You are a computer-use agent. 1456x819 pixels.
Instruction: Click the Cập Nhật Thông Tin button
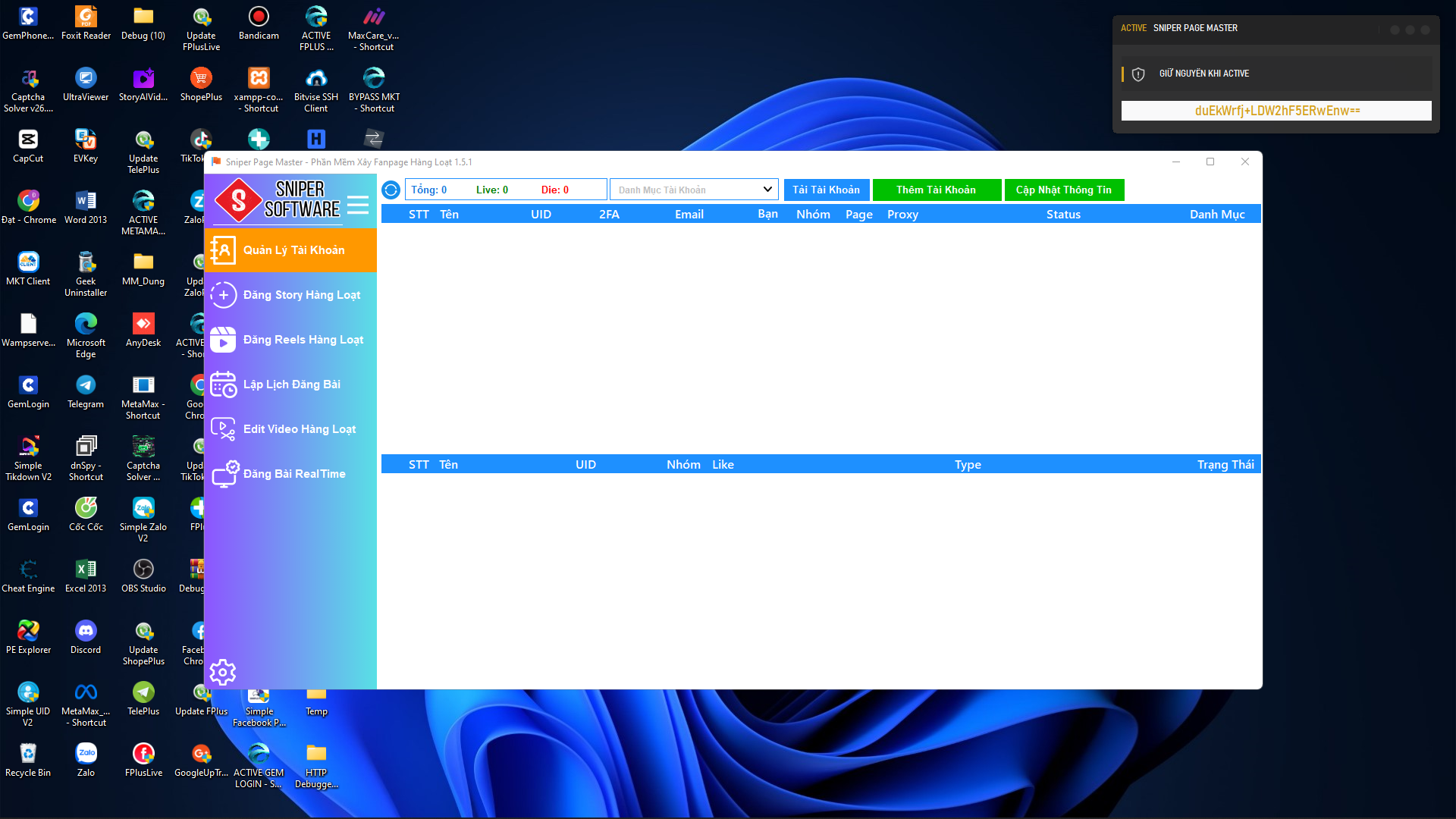(1064, 190)
